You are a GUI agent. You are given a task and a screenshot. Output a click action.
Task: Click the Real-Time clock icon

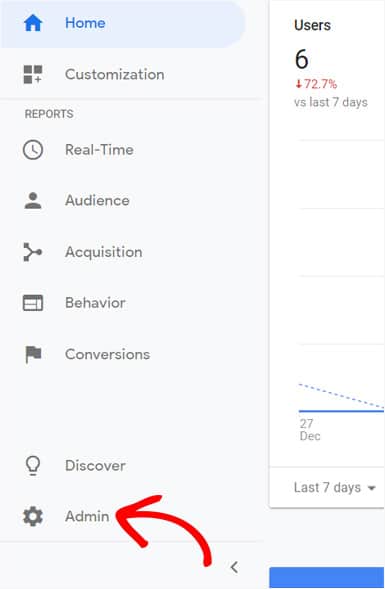tap(33, 150)
